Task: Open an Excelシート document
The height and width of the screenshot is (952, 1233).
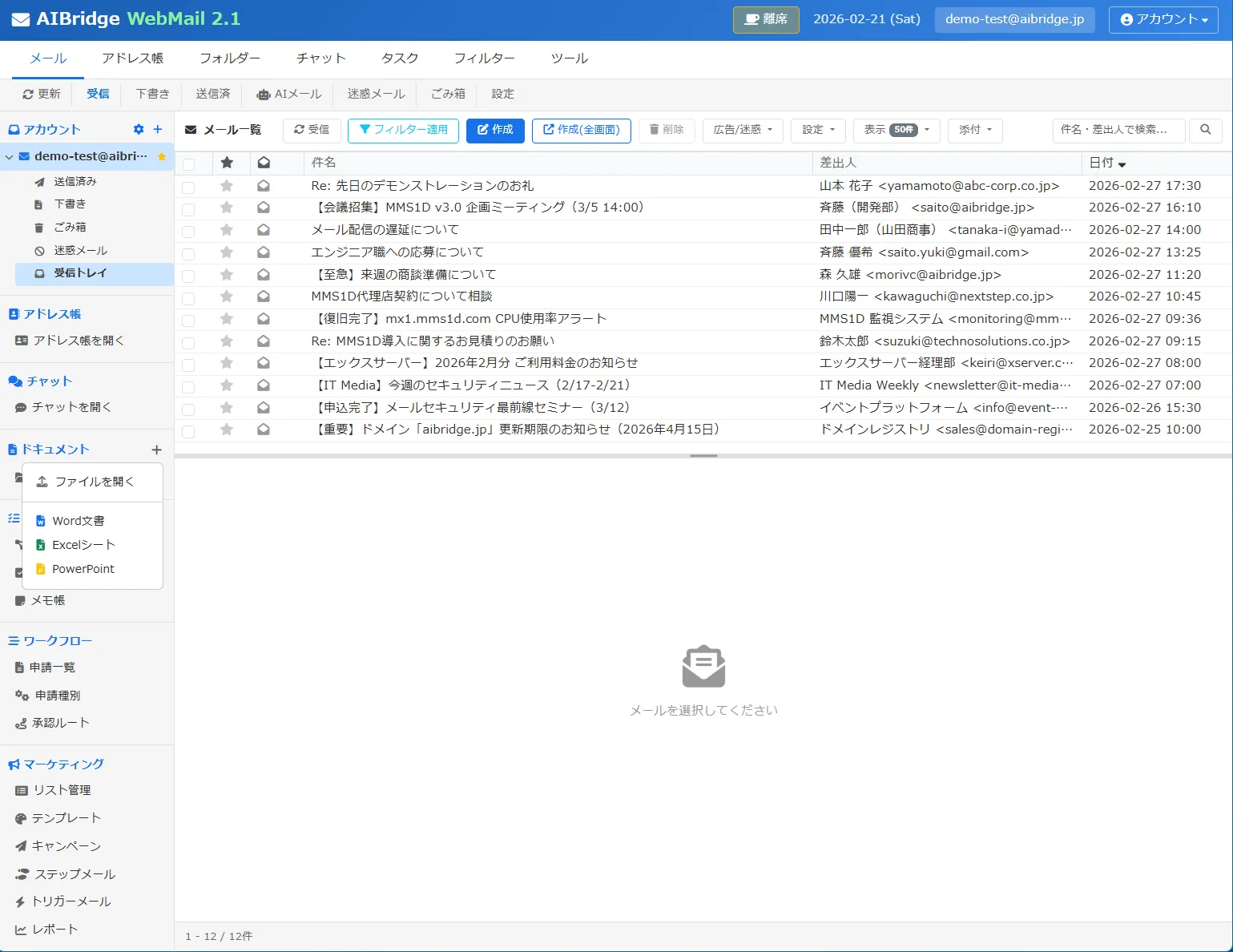Action: (83, 544)
